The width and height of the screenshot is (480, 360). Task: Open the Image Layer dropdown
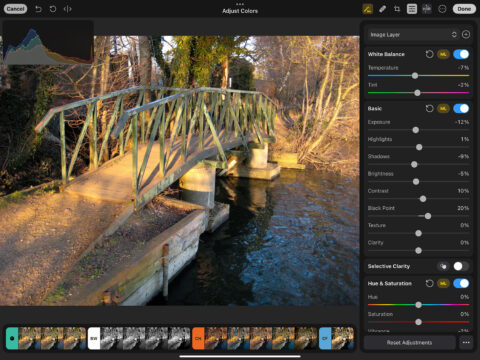click(413, 34)
